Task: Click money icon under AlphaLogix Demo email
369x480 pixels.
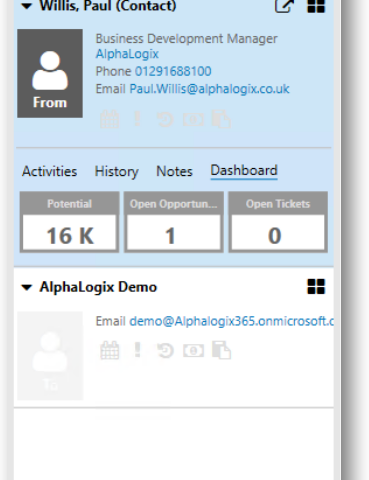Action: click(193, 351)
